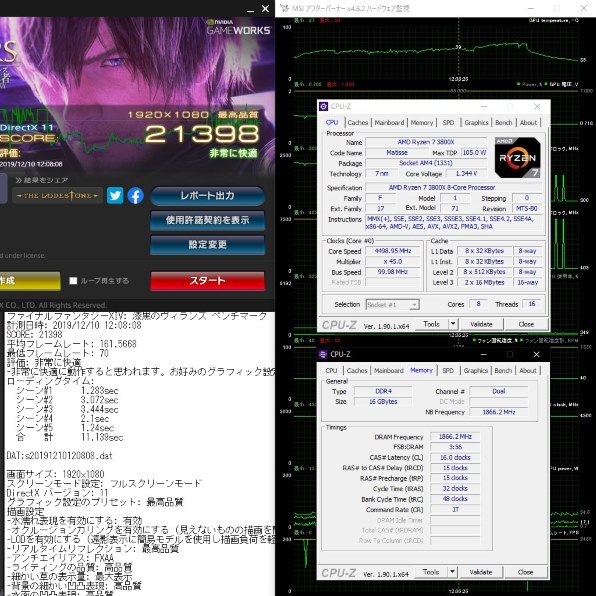Click the MSI Afterburner title bar icon

click(284, 8)
